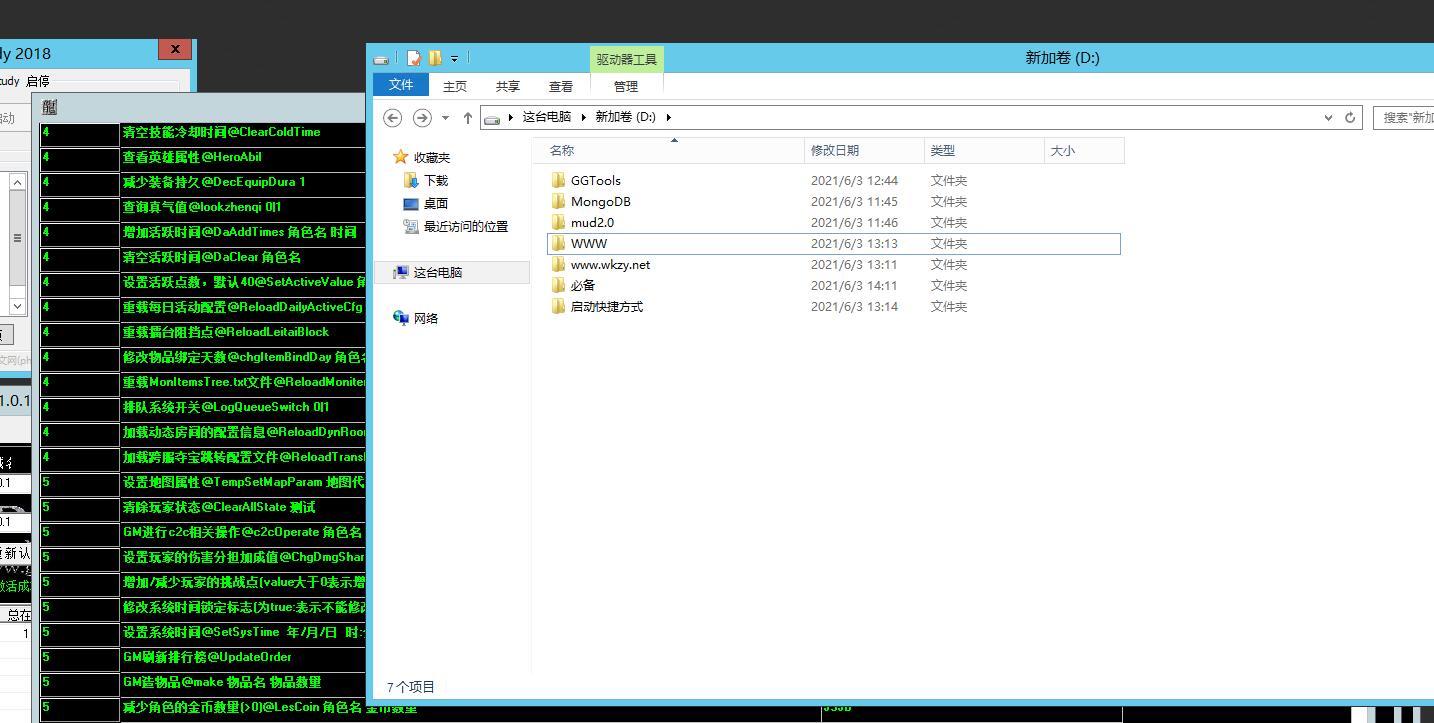Expand the arrow after 新加卷 (D:) in path
The height and width of the screenshot is (723, 1434).
[668, 117]
